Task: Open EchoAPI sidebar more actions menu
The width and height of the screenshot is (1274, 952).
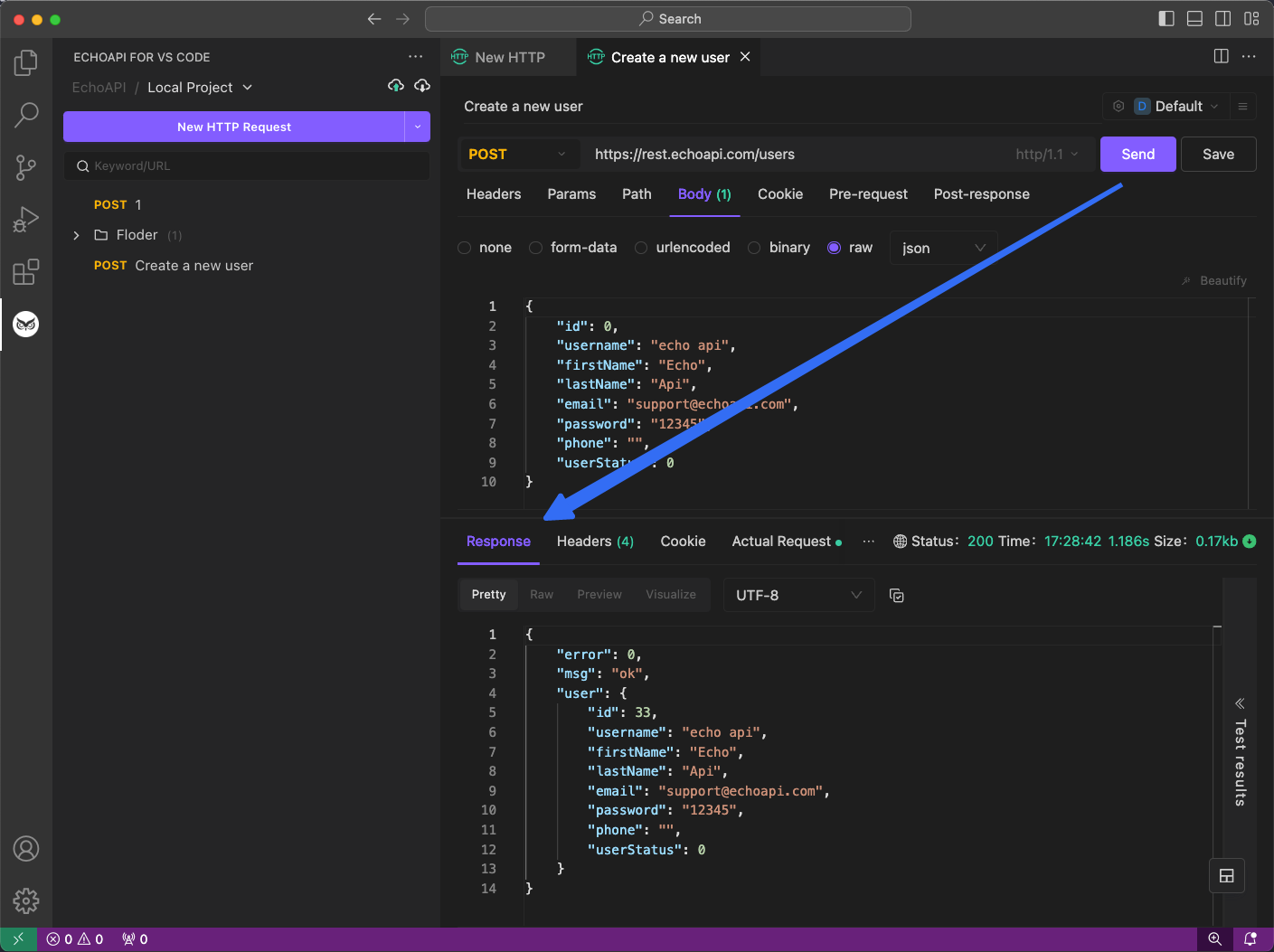Action: pyautogui.click(x=415, y=56)
